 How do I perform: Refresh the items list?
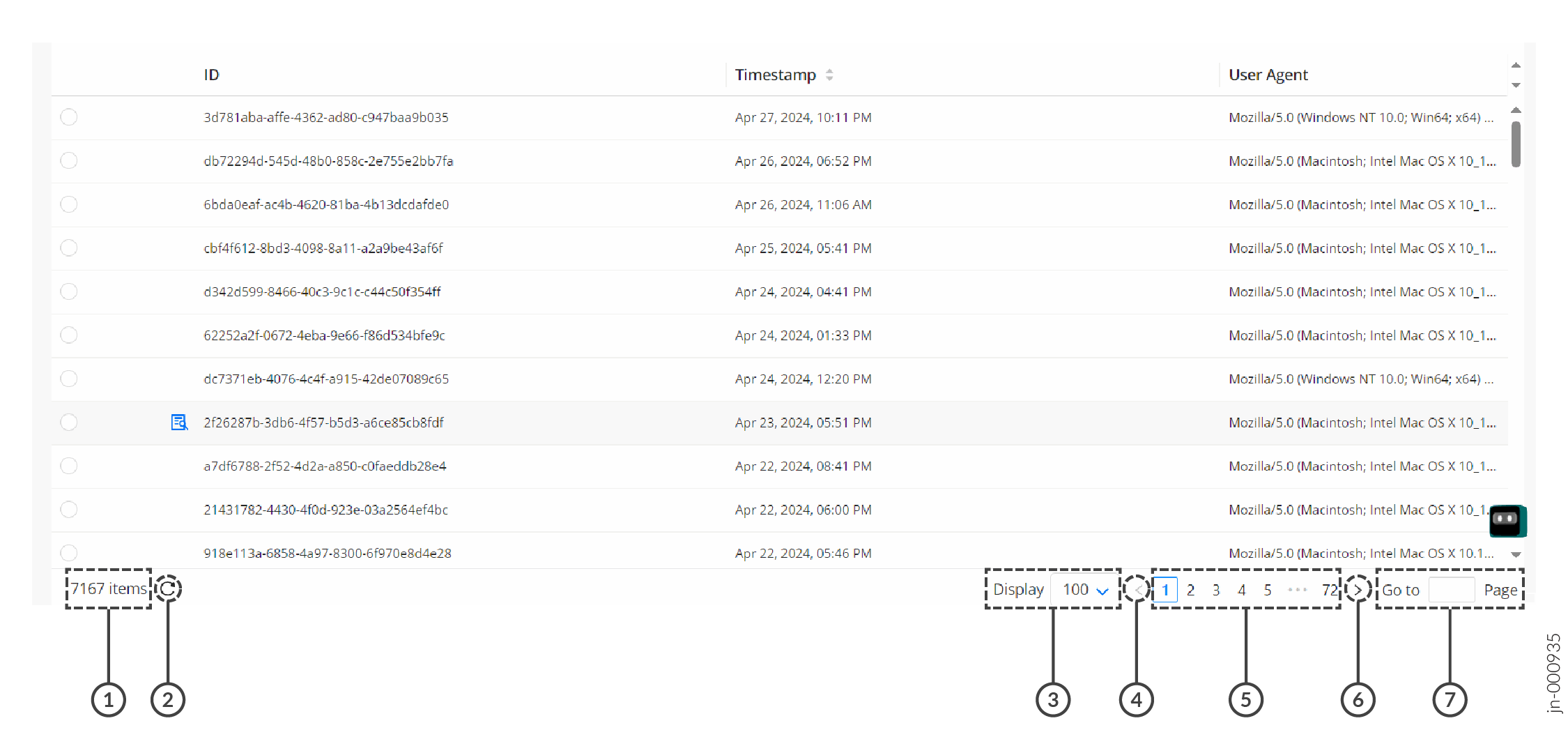coord(167,588)
